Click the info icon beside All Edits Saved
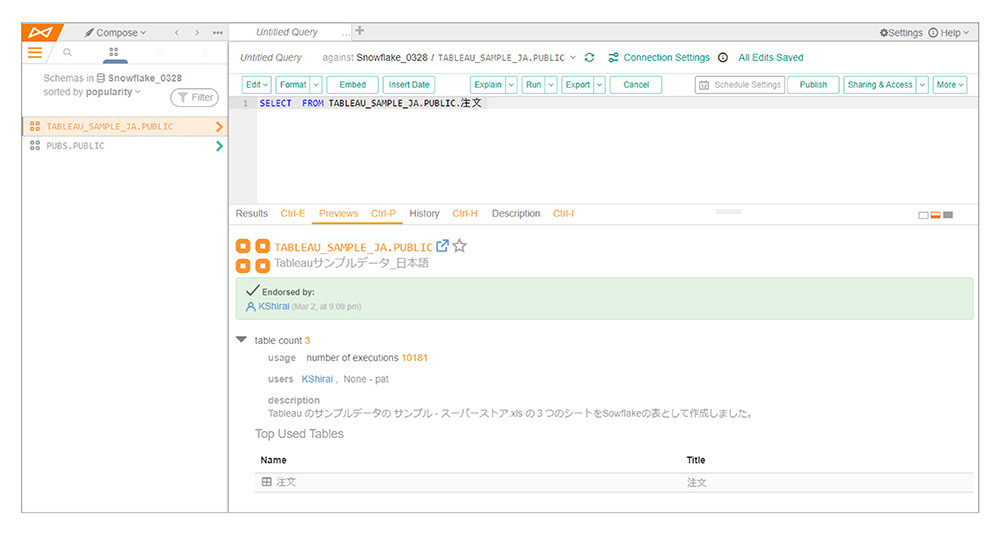Screen dimensions: 1000x535 pos(723,58)
